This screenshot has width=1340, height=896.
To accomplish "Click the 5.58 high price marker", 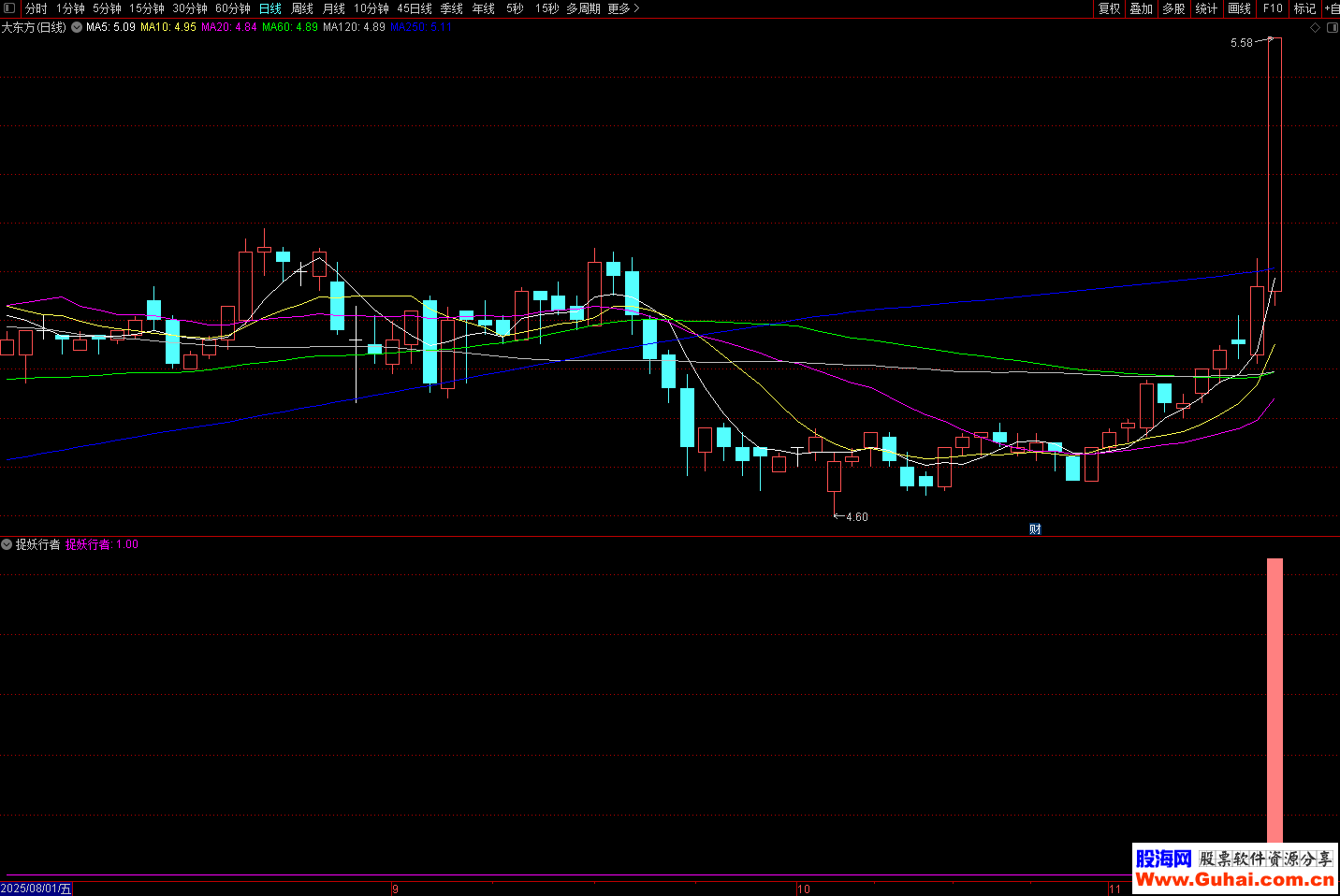I will 1243,43.
